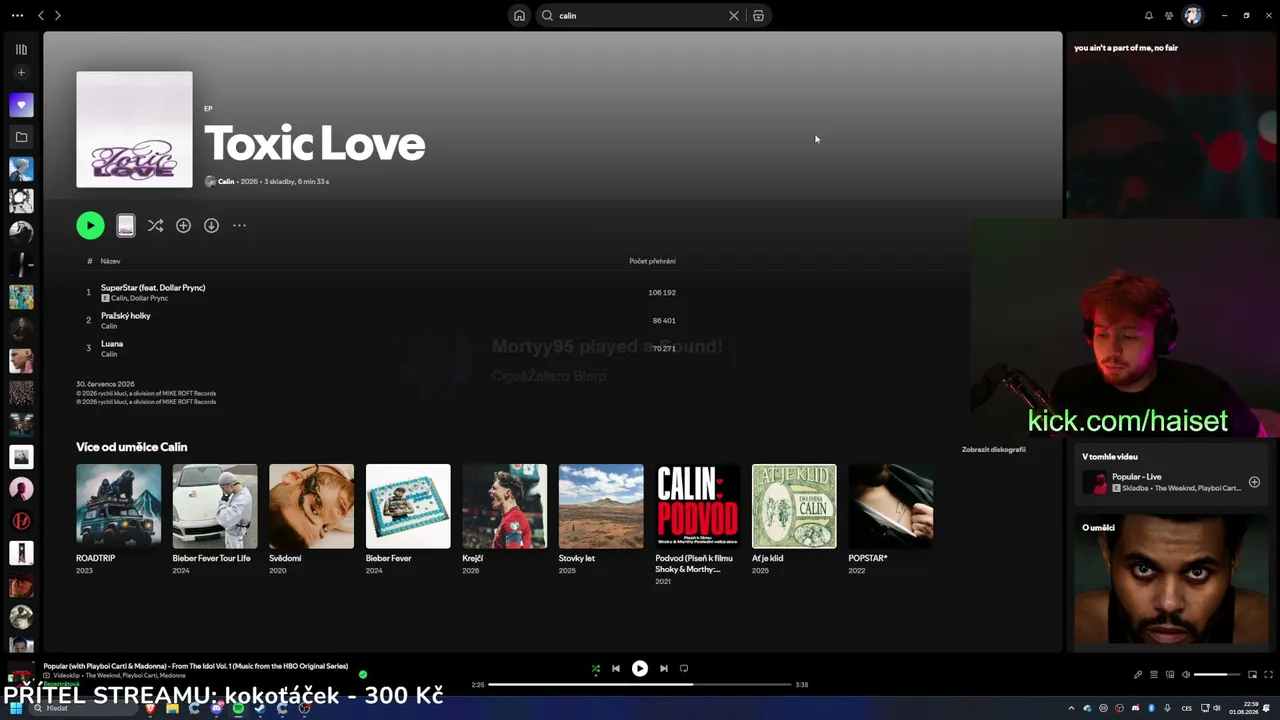This screenshot has height=720, width=1280.
Task: Click the Spotify icon in the taskbar
Action: tap(238, 709)
